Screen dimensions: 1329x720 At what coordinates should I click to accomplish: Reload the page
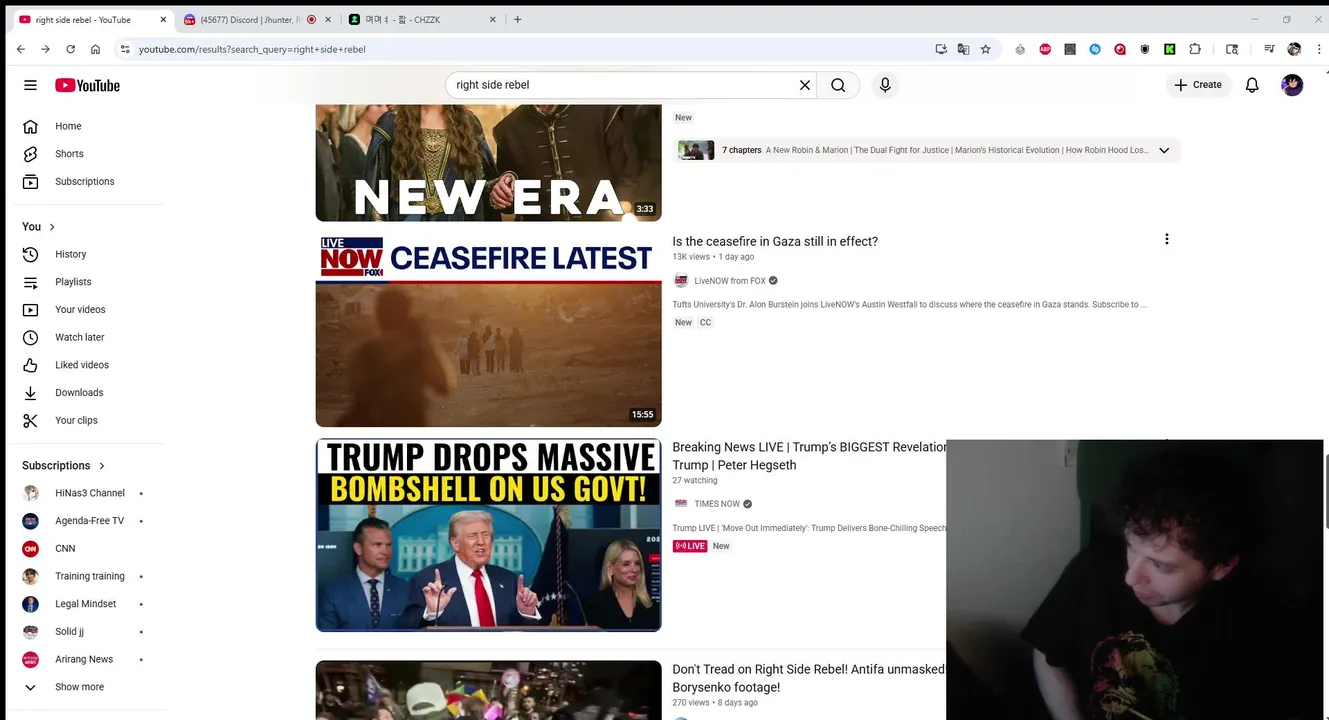(70, 49)
